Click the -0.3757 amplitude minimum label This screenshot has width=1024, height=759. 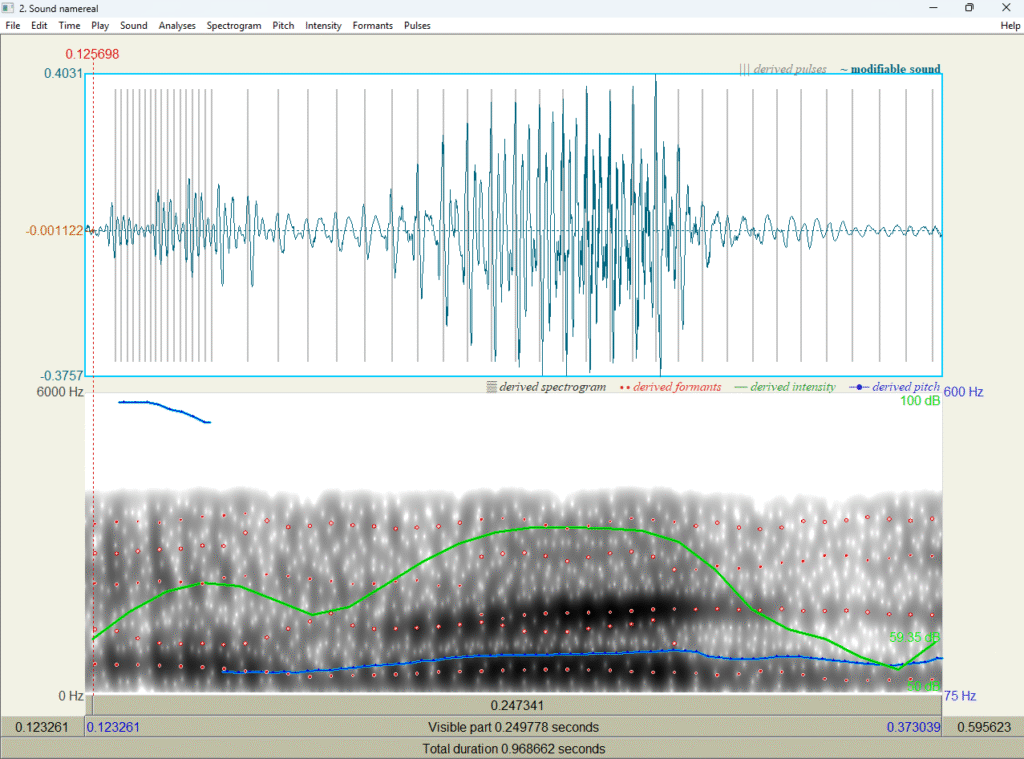coord(62,376)
